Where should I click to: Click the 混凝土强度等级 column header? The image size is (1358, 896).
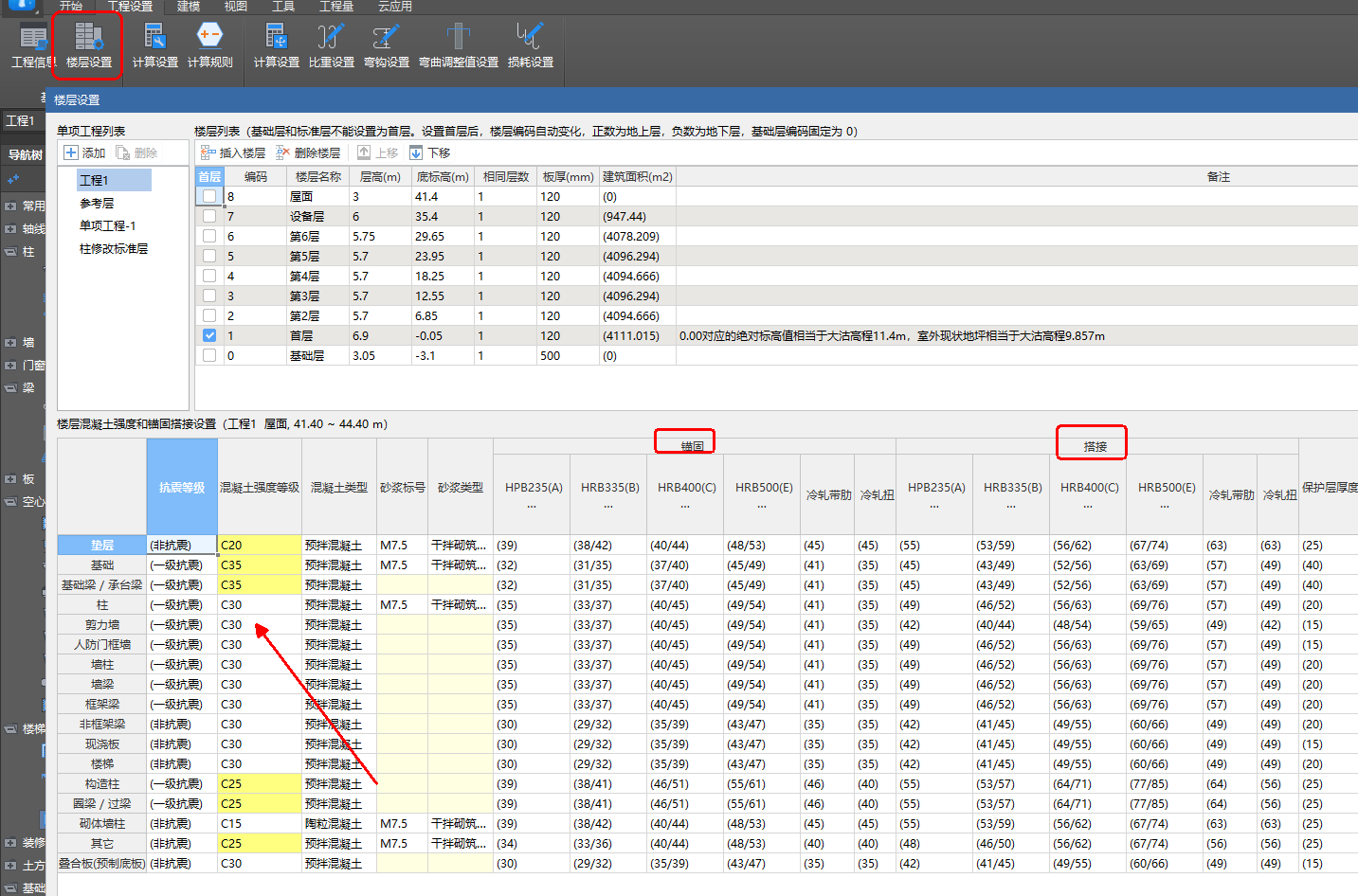pos(260,487)
